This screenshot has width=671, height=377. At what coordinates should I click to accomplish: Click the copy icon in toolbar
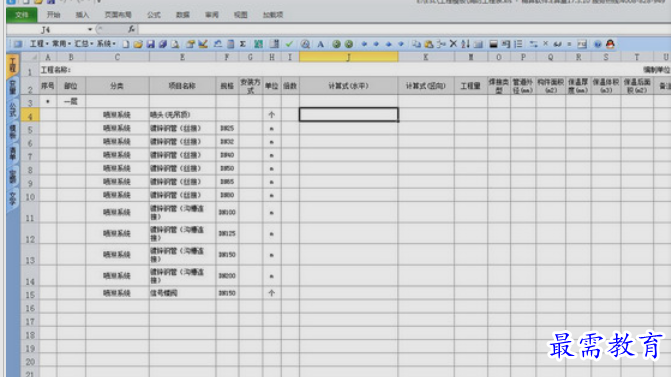416,44
